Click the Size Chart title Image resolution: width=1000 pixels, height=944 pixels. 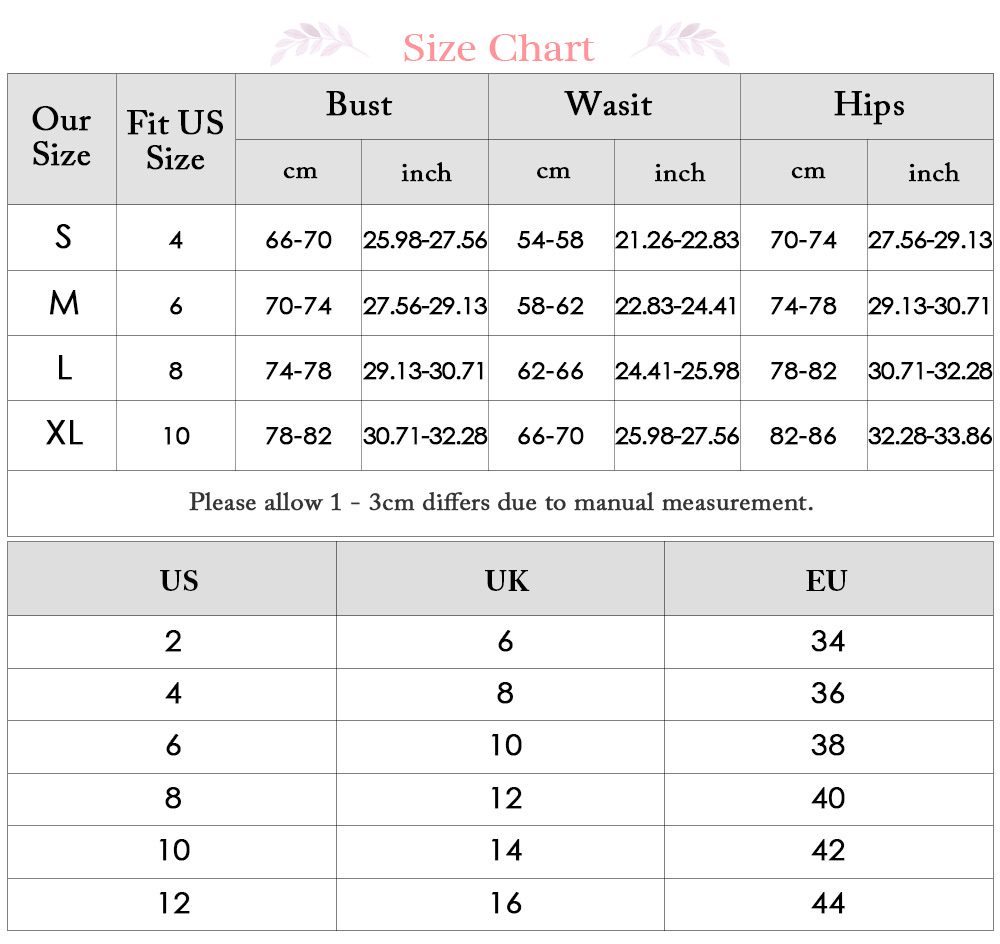tap(498, 48)
